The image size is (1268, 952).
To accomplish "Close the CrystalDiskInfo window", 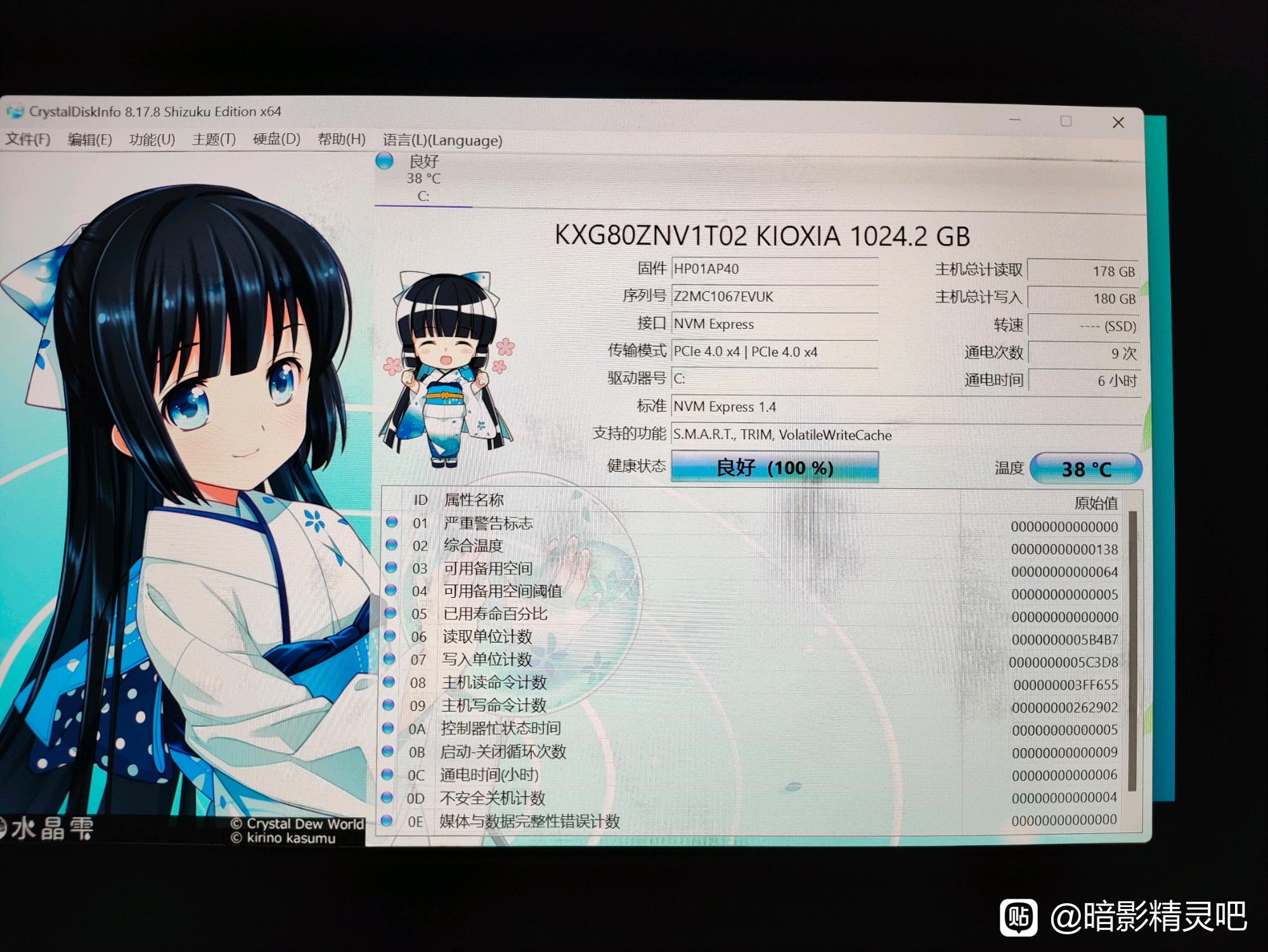I will (1118, 122).
